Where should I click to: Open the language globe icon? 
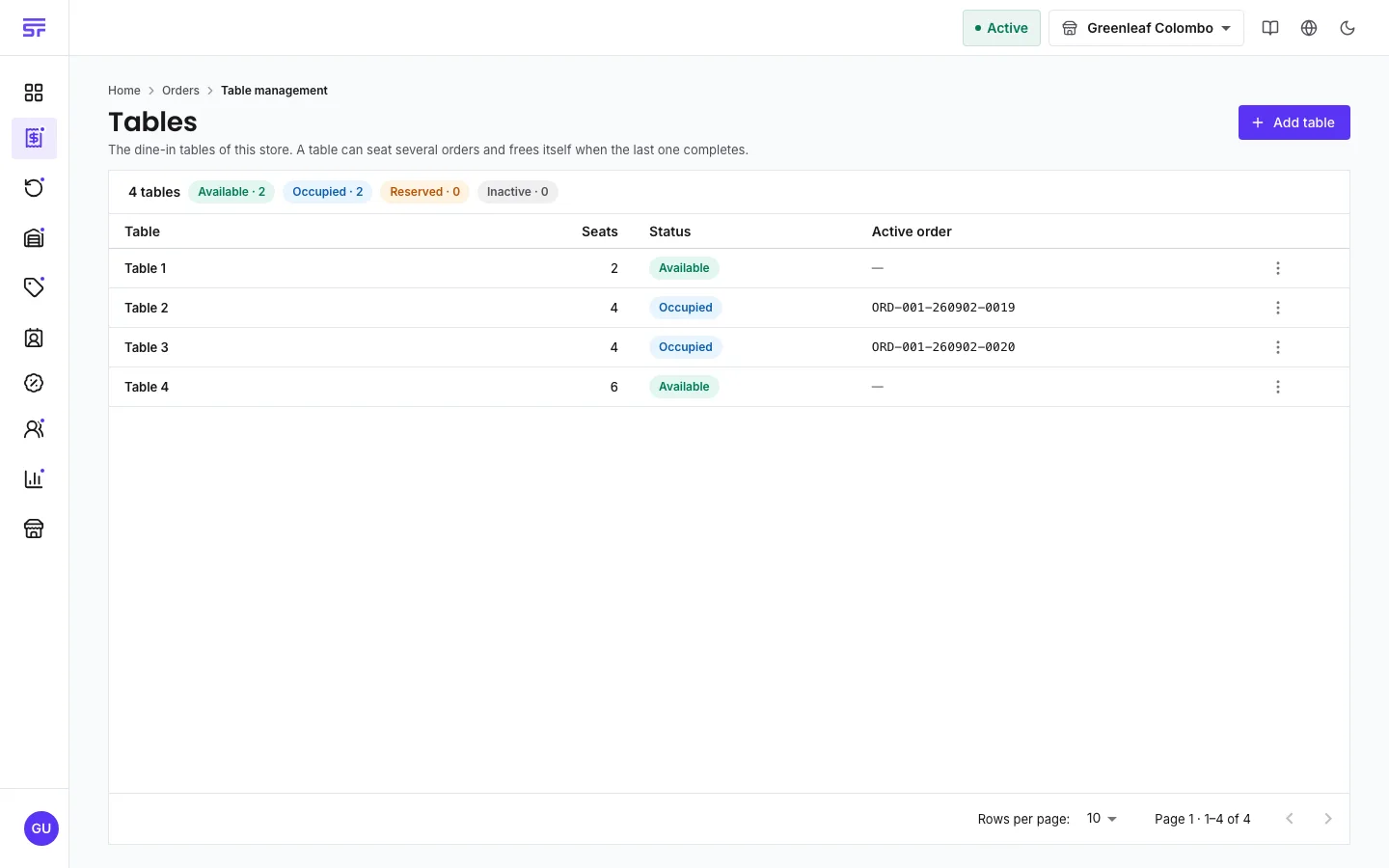coord(1309,28)
